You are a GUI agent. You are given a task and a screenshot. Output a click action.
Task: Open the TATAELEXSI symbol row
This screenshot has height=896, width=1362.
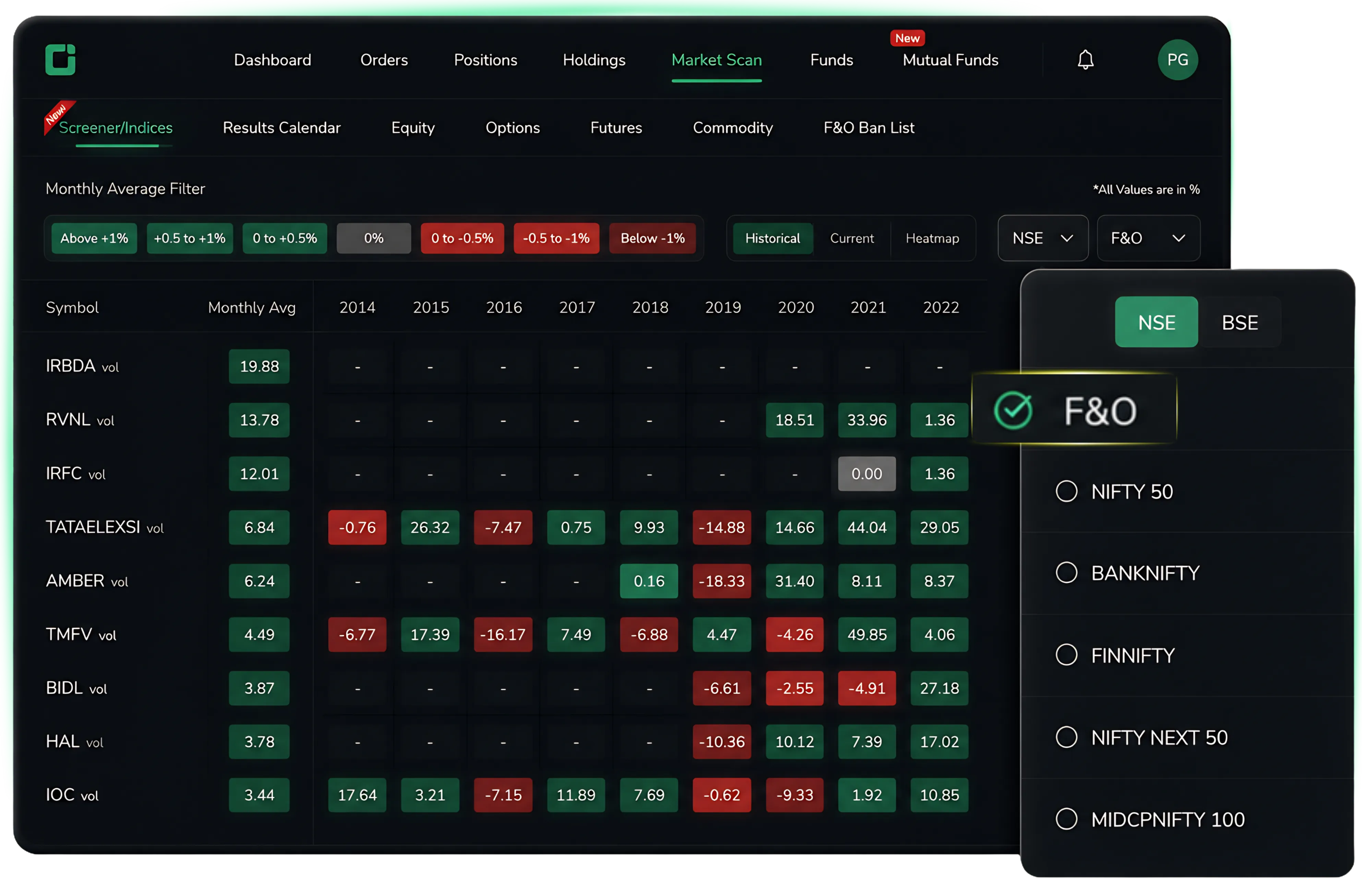click(105, 527)
